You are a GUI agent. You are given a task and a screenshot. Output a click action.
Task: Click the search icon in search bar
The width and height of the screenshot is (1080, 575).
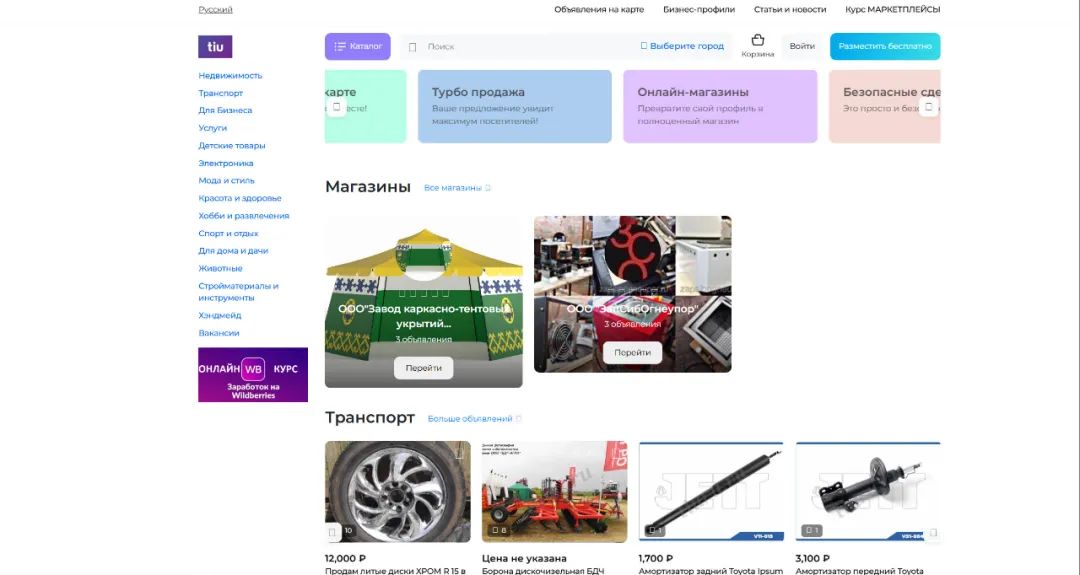coord(413,47)
